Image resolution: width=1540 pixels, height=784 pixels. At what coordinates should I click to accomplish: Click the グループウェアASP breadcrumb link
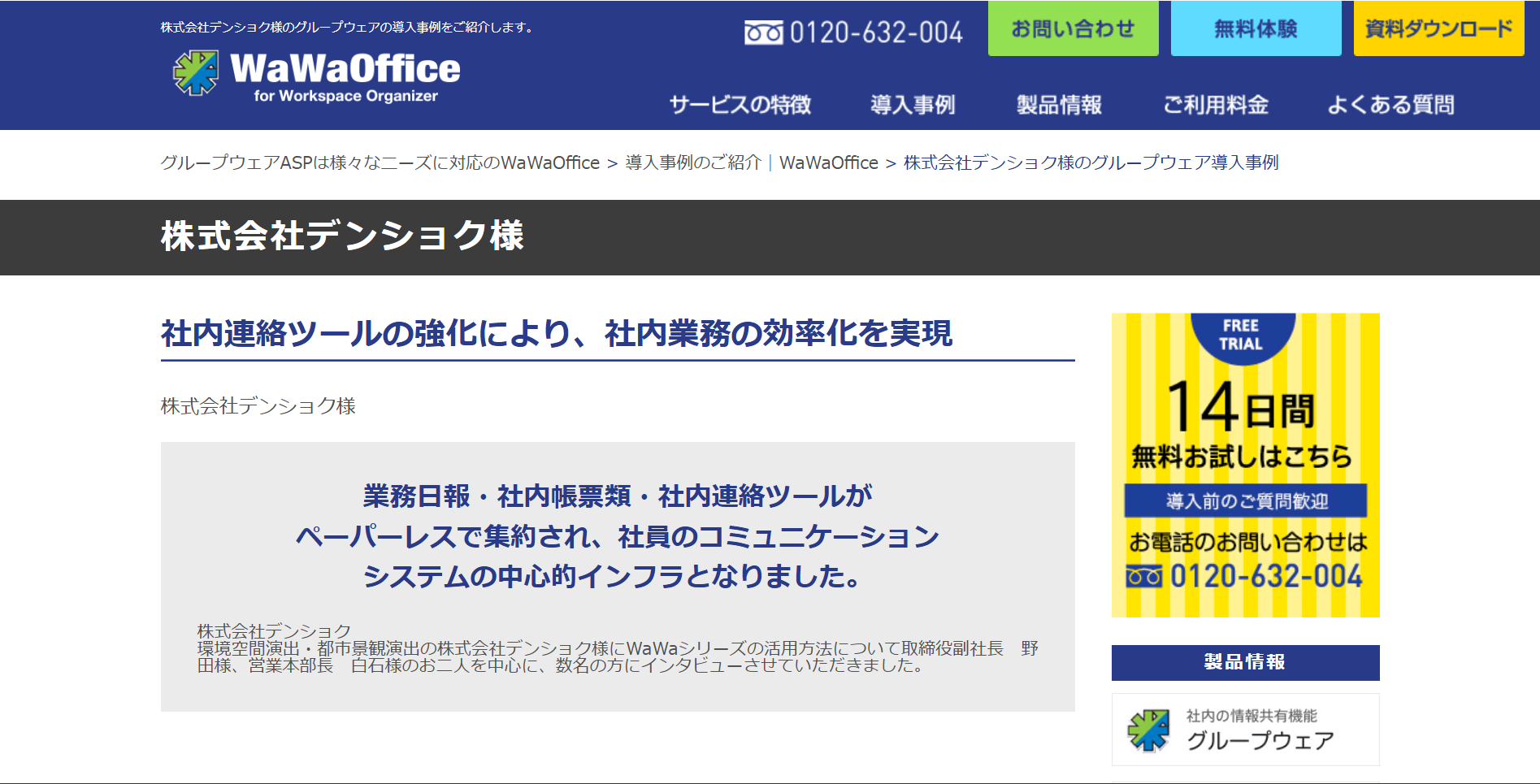click(x=380, y=162)
